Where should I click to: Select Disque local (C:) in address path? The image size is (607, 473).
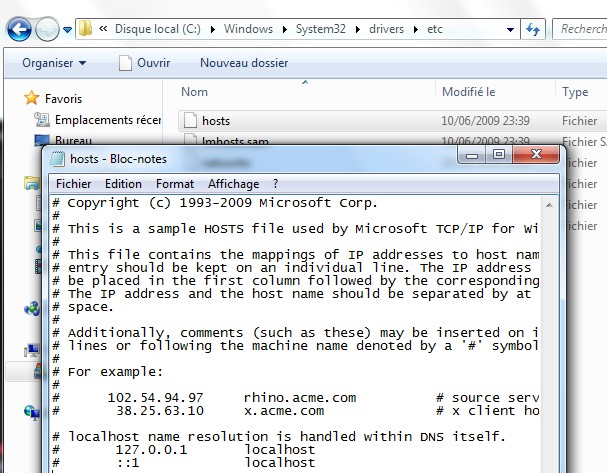click(x=158, y=29)
